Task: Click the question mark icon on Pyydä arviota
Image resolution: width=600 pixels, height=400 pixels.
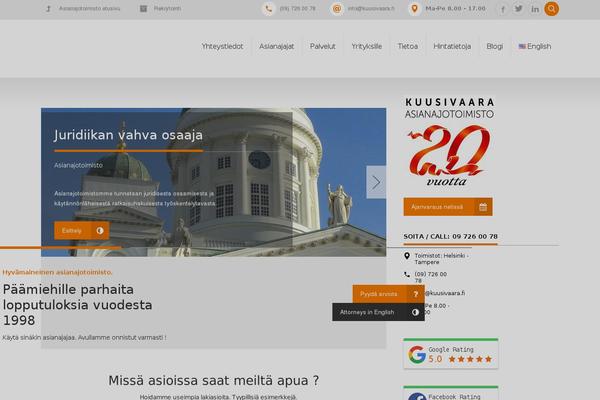Action: pos(416,294)
